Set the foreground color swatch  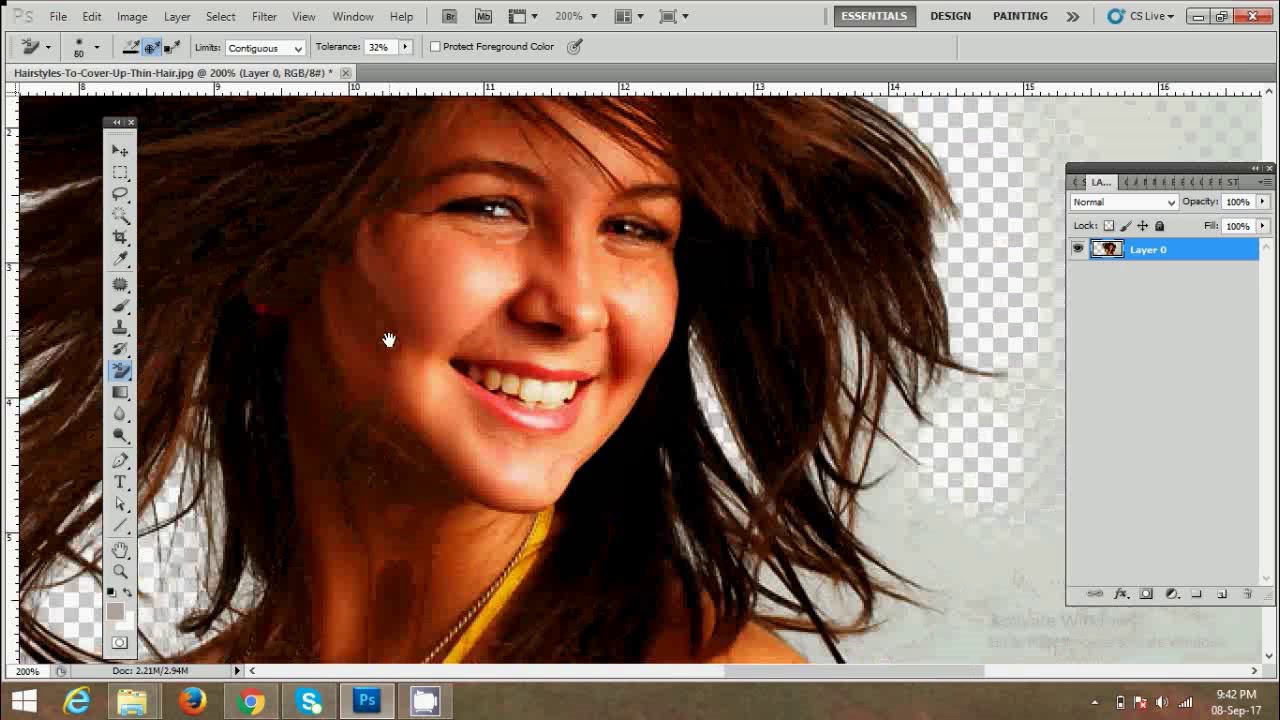[114, 610]
